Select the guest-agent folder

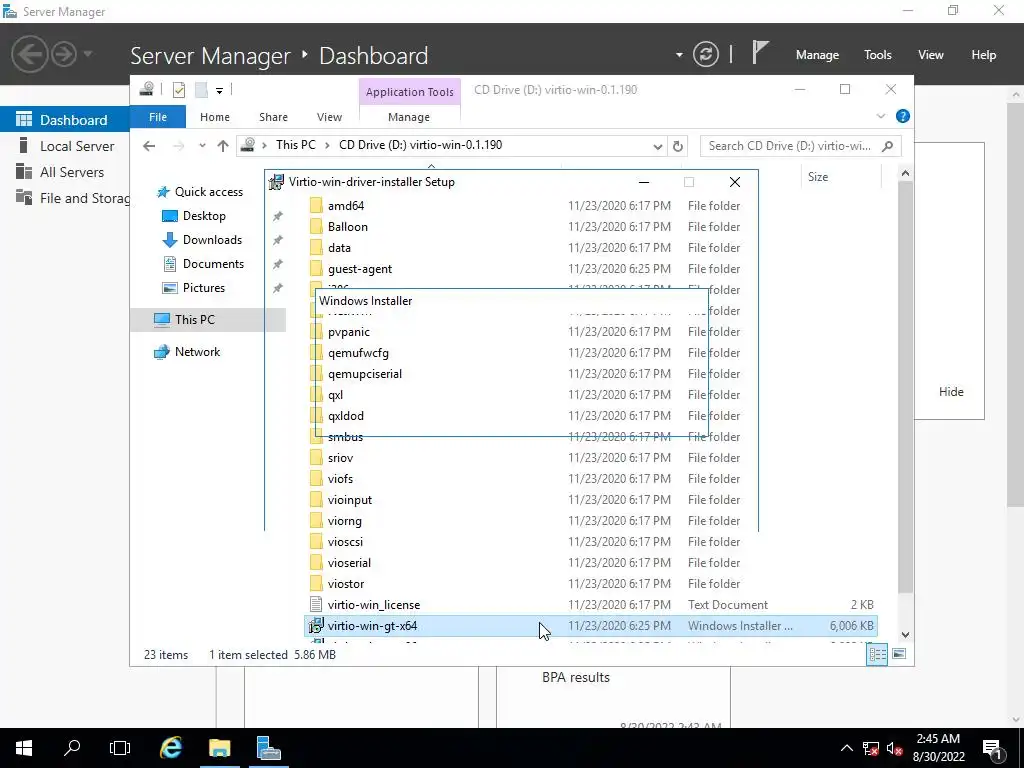[360, 269]
